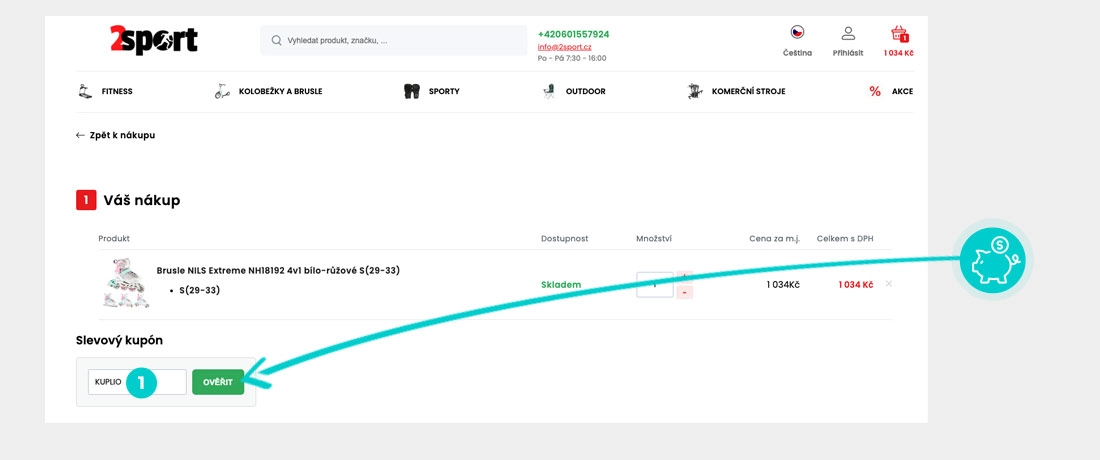Open the SPORTY category menu
Viewport: 1100px width, 460px height.
[444, 91]
